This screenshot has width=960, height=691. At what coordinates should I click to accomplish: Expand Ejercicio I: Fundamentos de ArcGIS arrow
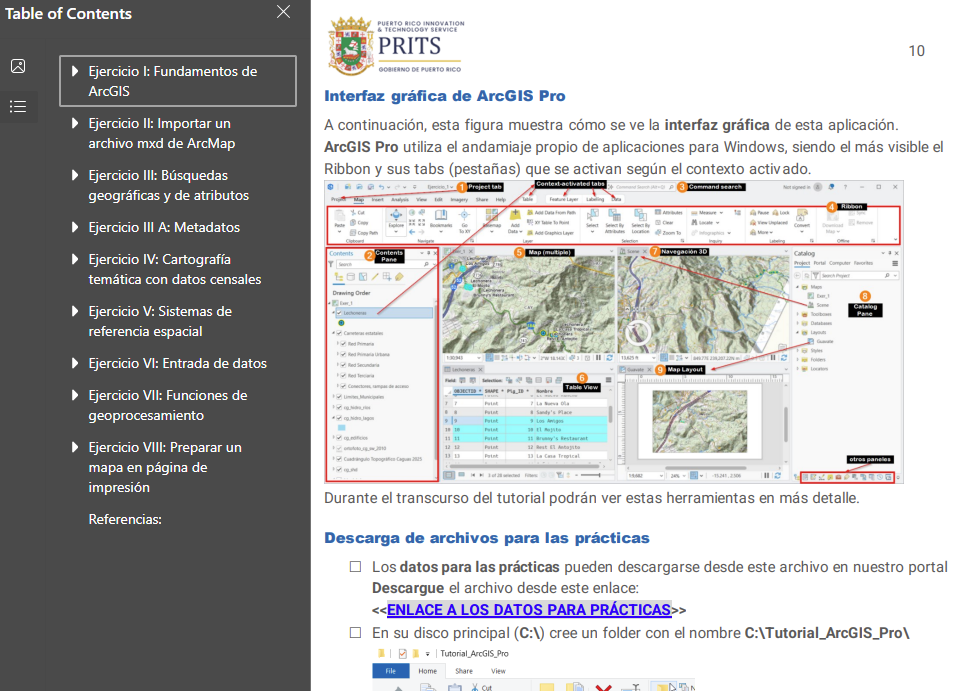point(74,71)
